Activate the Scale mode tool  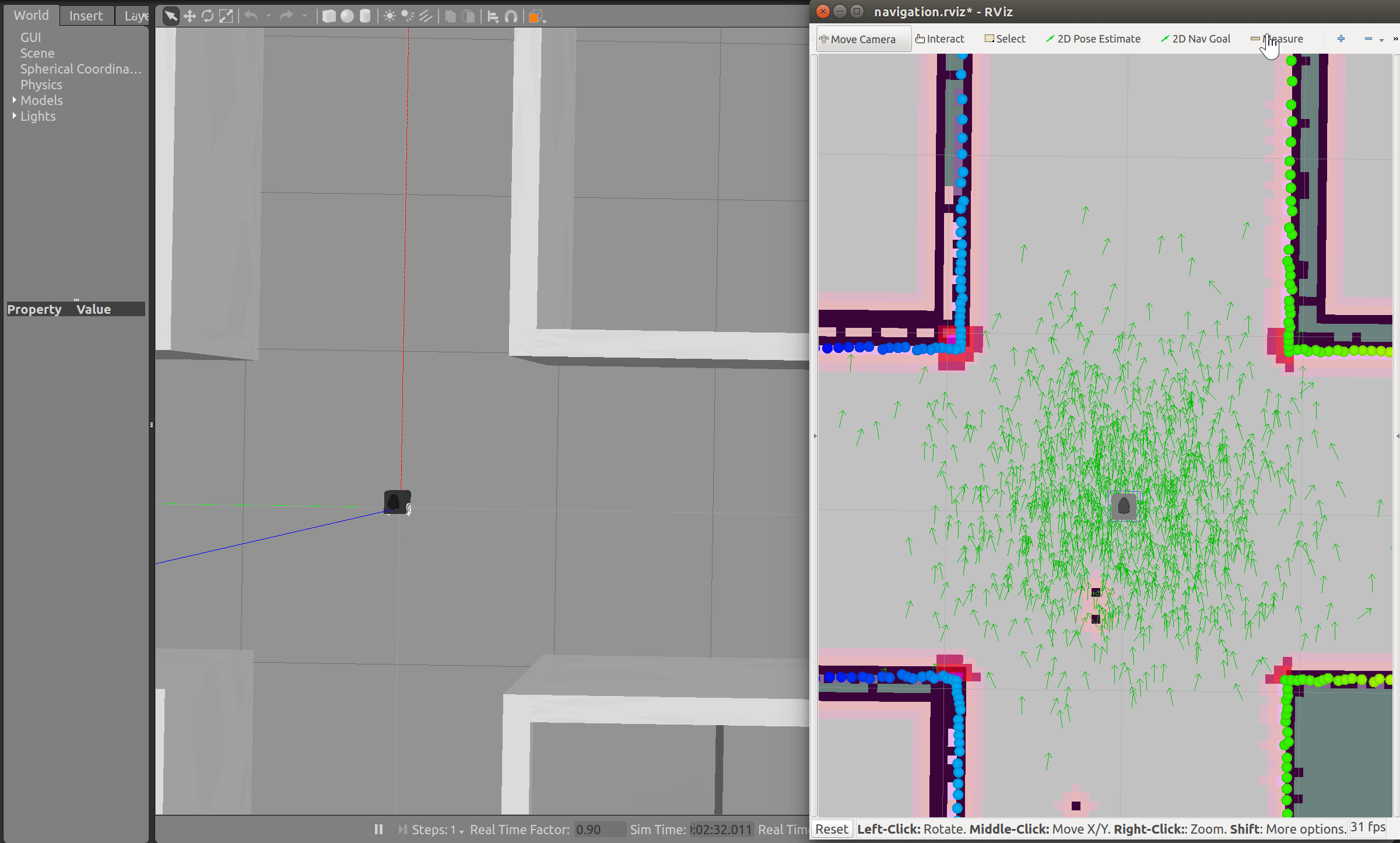pos(226,16)
